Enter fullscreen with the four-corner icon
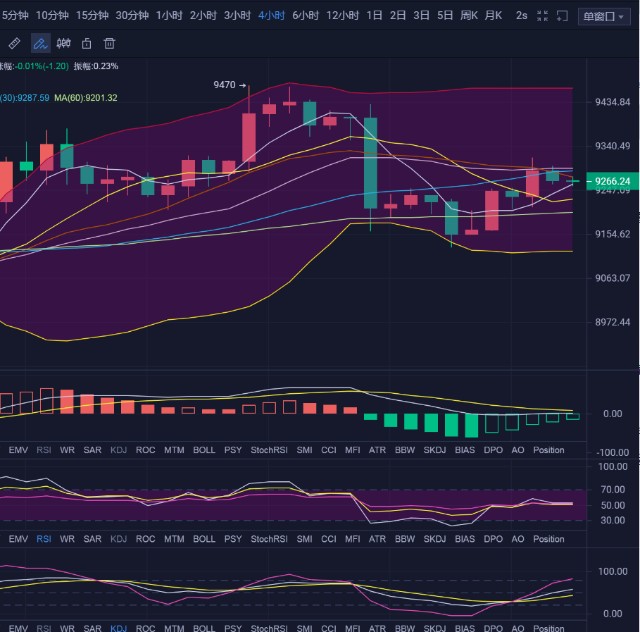The width and height of the screenshot is (640, 632). pyautogui.click(x=543, y=16)
